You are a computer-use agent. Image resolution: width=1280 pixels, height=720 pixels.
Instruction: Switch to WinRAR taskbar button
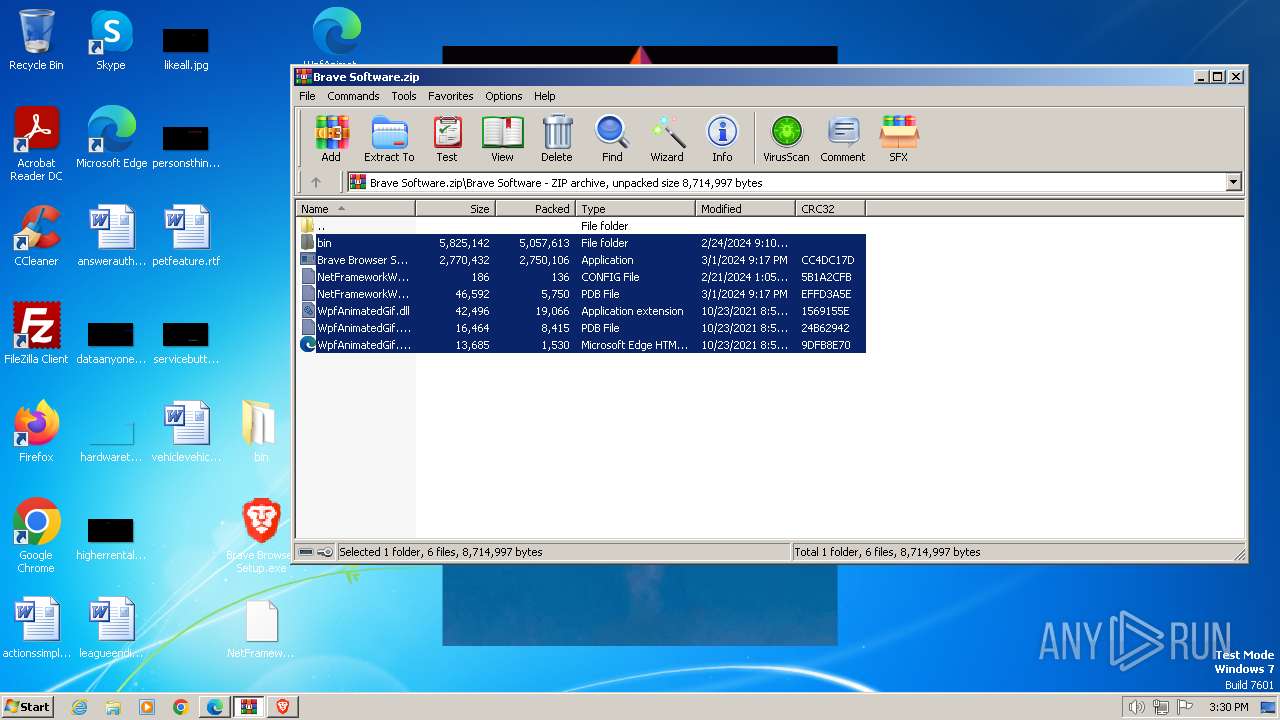click(249, 707)
